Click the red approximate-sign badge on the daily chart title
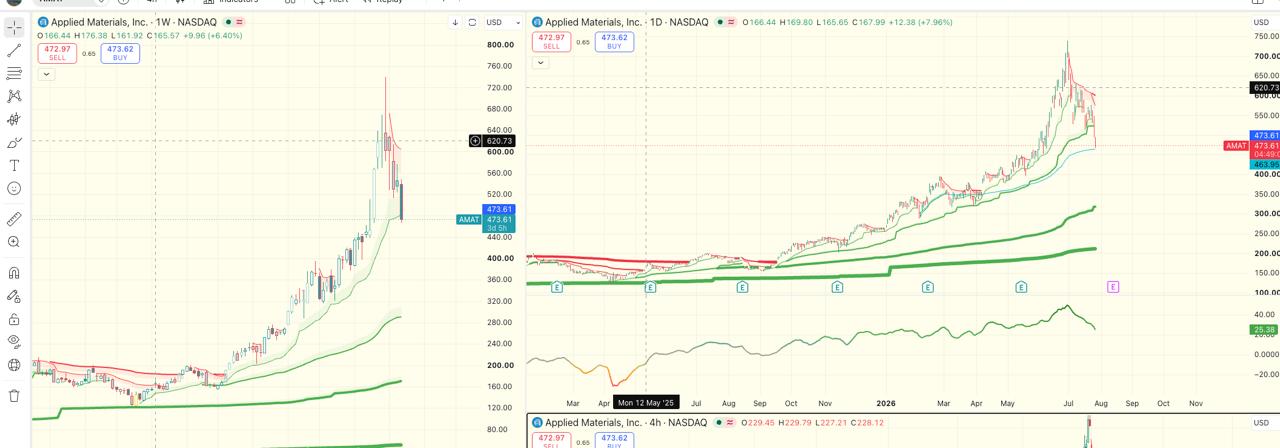Screen dimensions: 1280x448 tap(732, 22)
